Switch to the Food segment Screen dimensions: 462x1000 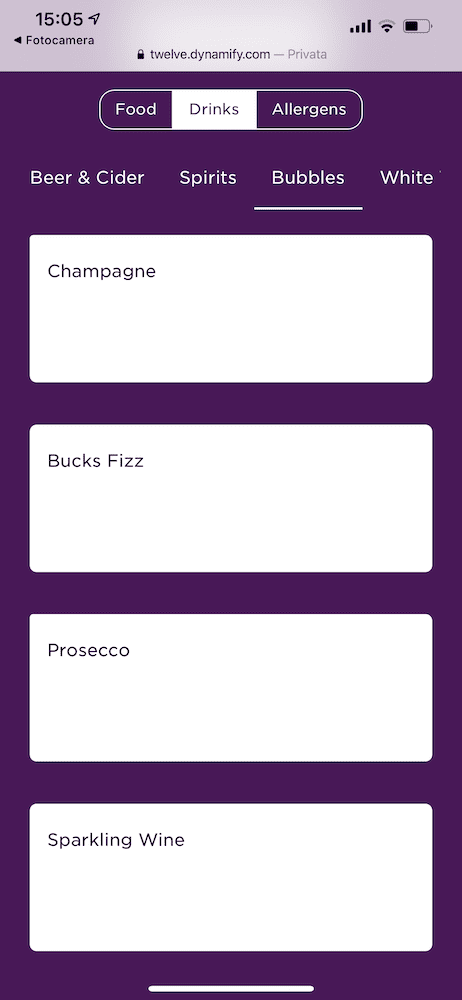pos(136,109)
